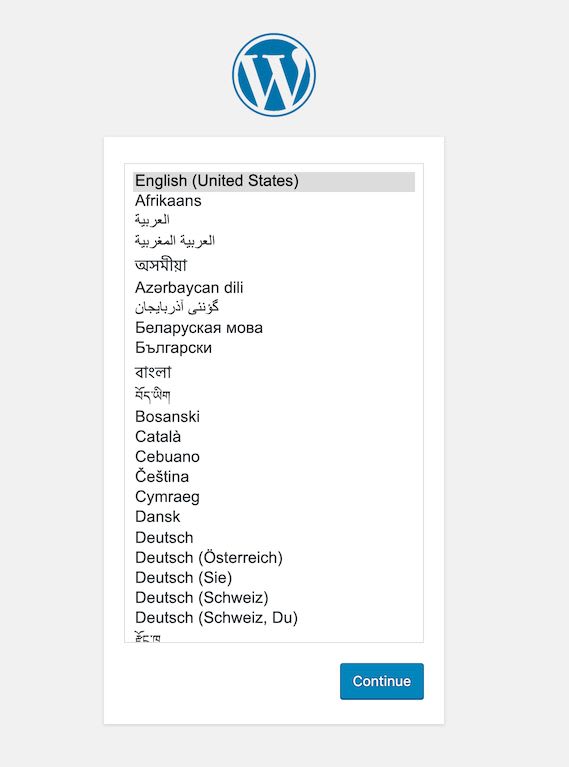Screen dimensions: 569x767
Task: Select Български language option
Action: pos(273,348)
